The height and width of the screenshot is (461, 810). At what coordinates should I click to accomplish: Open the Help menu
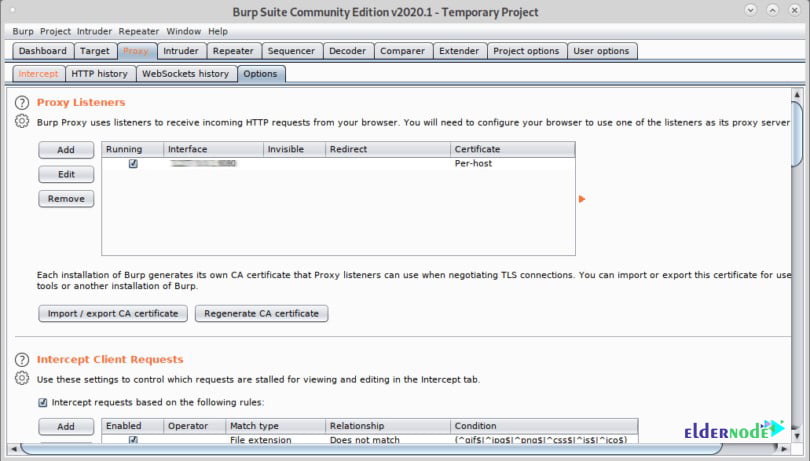point(217,32)
